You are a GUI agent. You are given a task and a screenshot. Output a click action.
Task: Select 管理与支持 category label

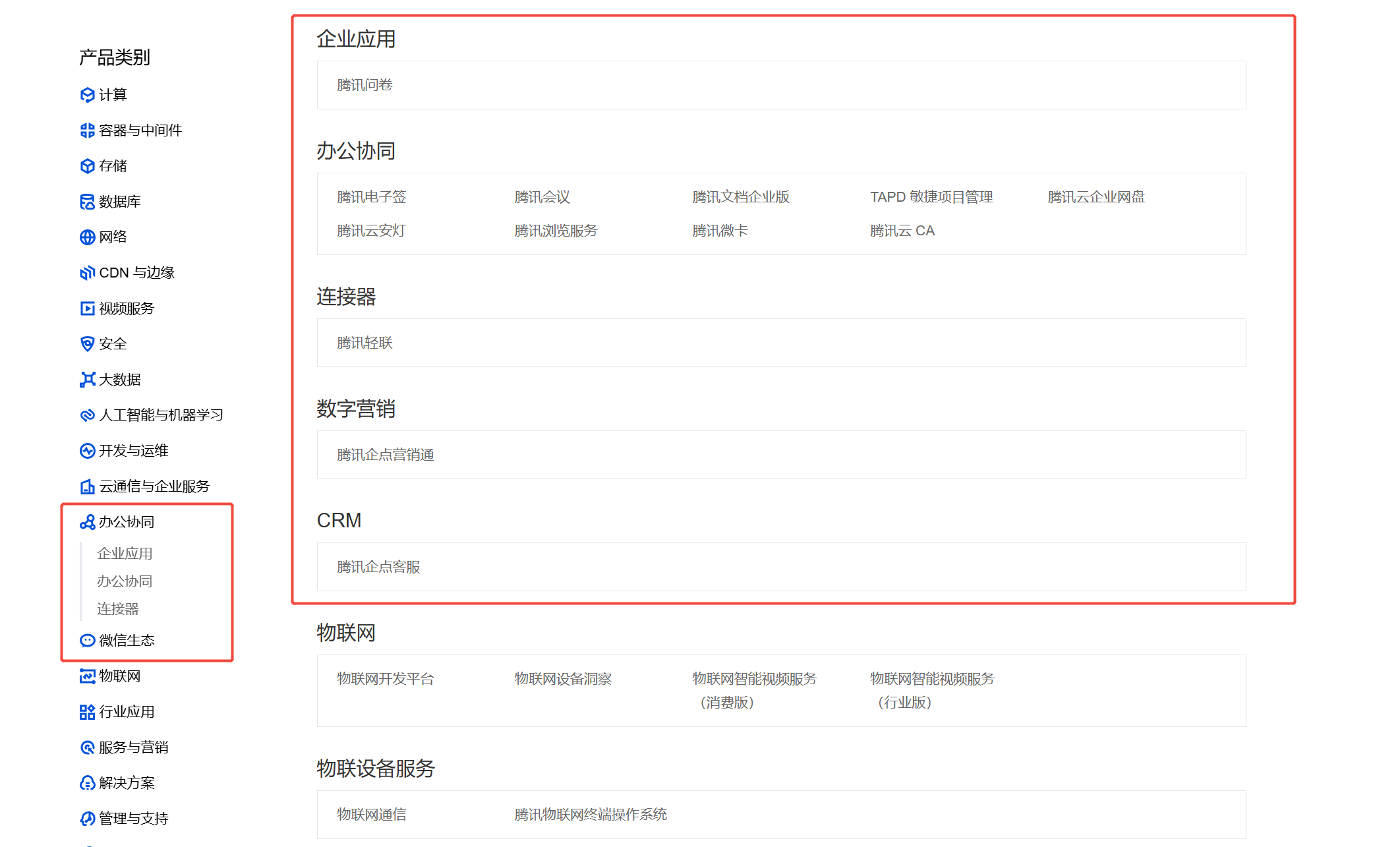134,819
